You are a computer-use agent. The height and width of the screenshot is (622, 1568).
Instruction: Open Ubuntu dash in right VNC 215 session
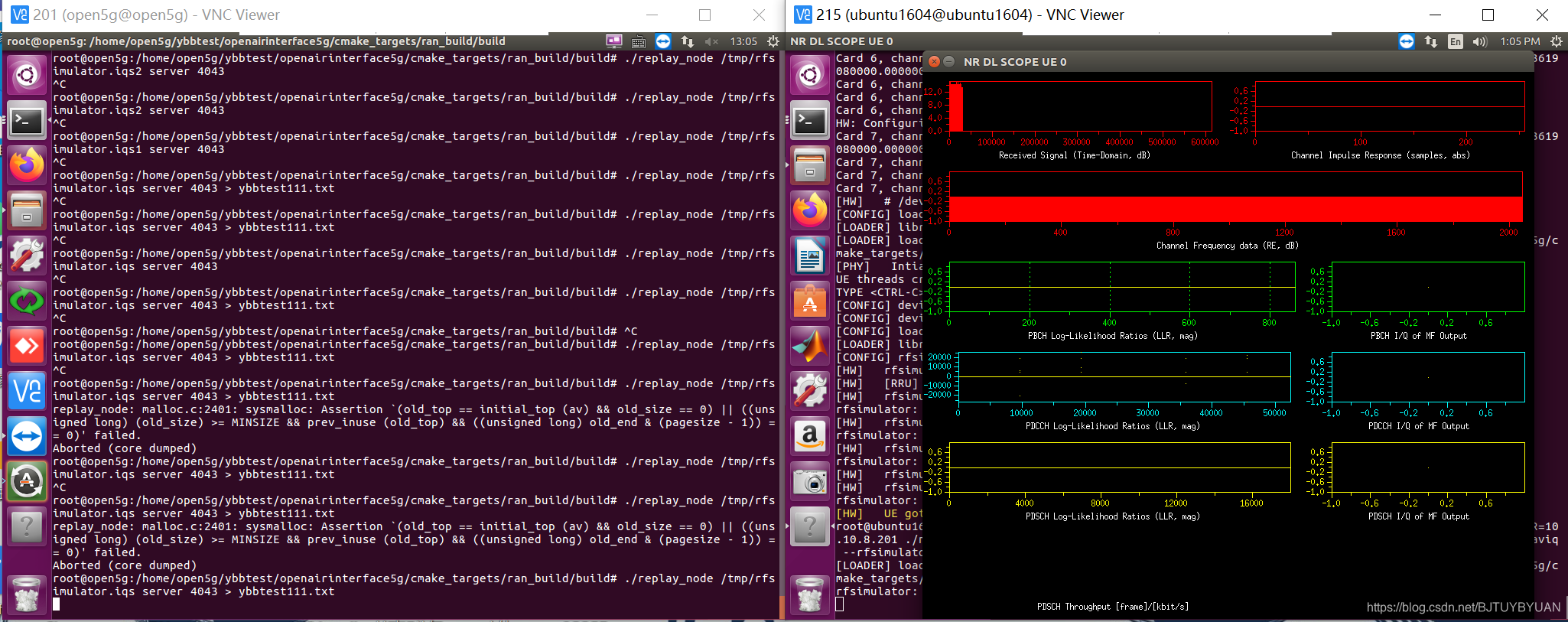[810, 75]
